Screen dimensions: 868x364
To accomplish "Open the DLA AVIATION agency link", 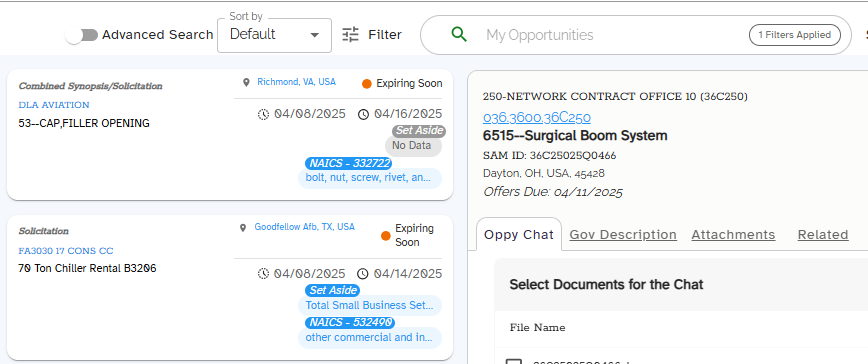I will point(54,105).
